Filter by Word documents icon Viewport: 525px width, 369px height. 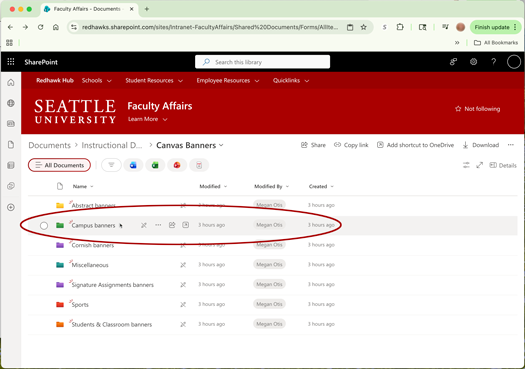tap(133, 165)
